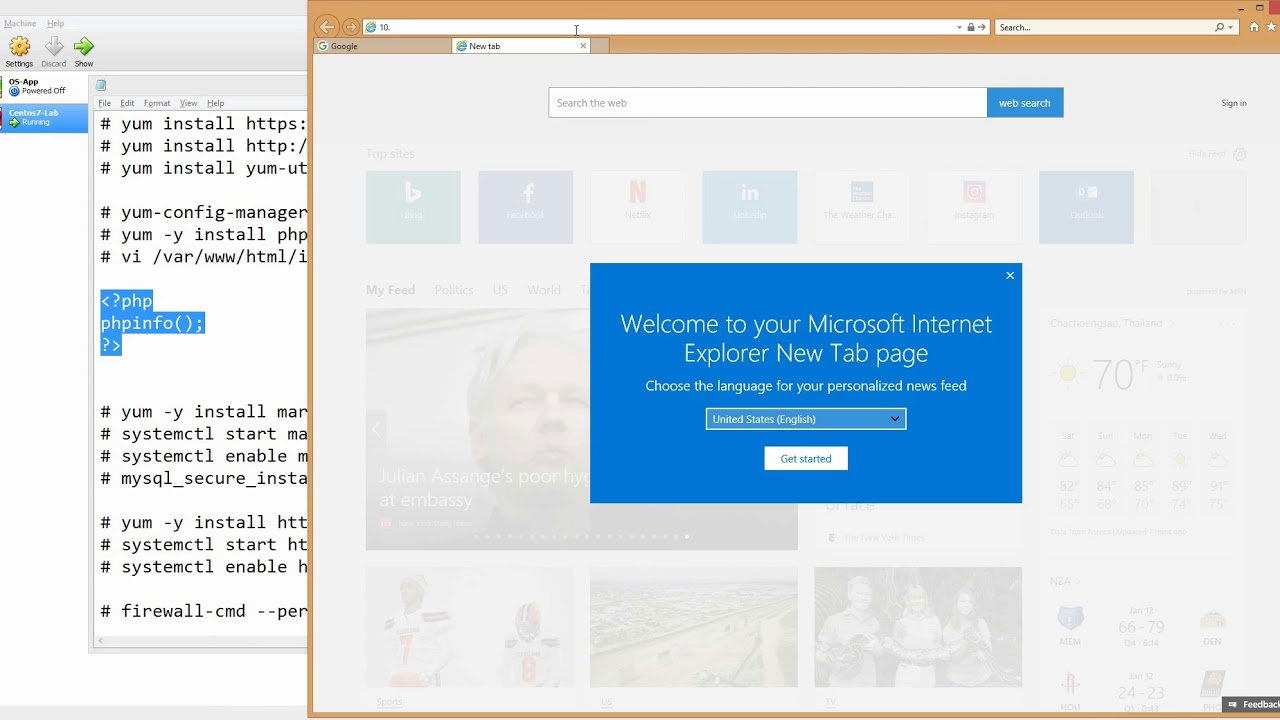Click the IE toolbar Search box
The width and height of the screenshot is (1280, 720).
[1104, 27]
